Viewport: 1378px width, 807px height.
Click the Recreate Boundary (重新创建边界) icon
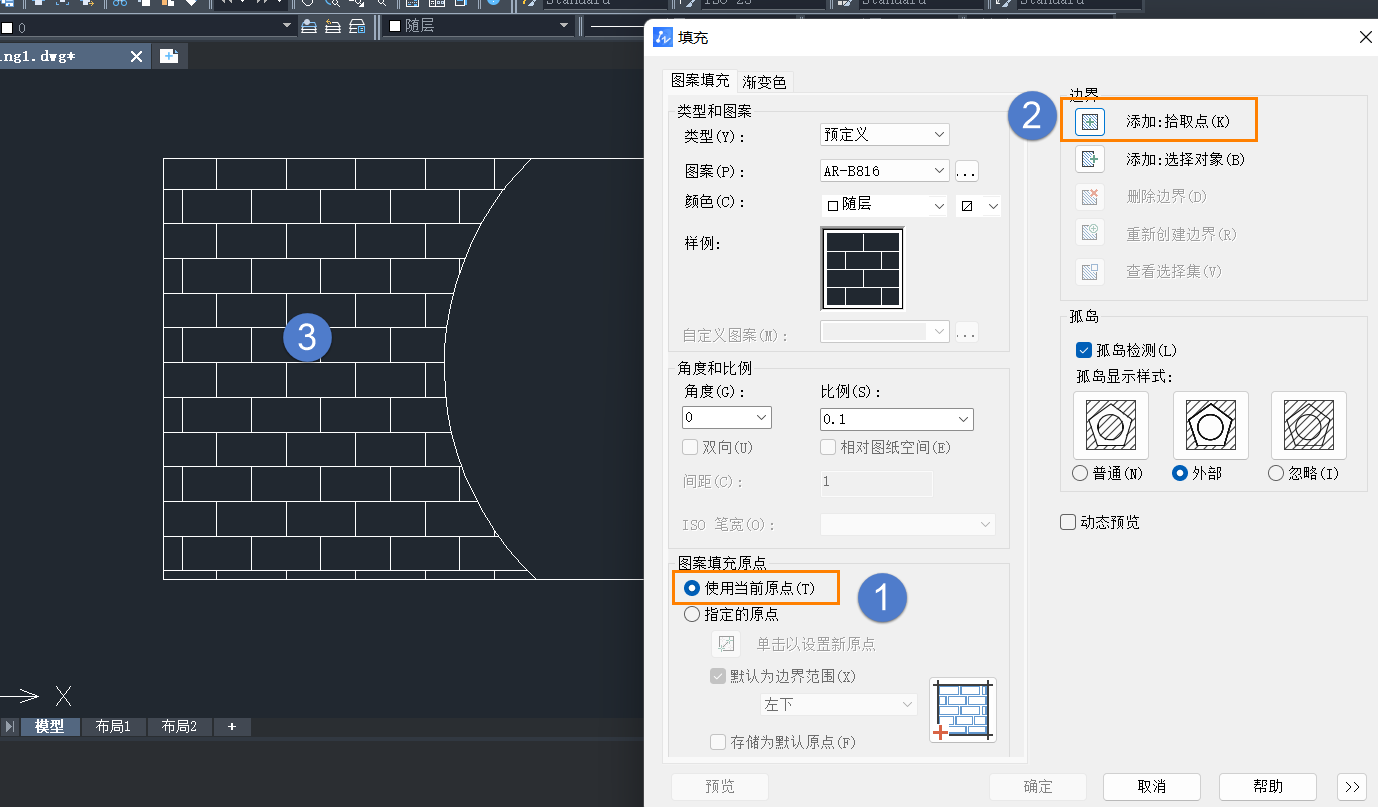(1089, 234)
